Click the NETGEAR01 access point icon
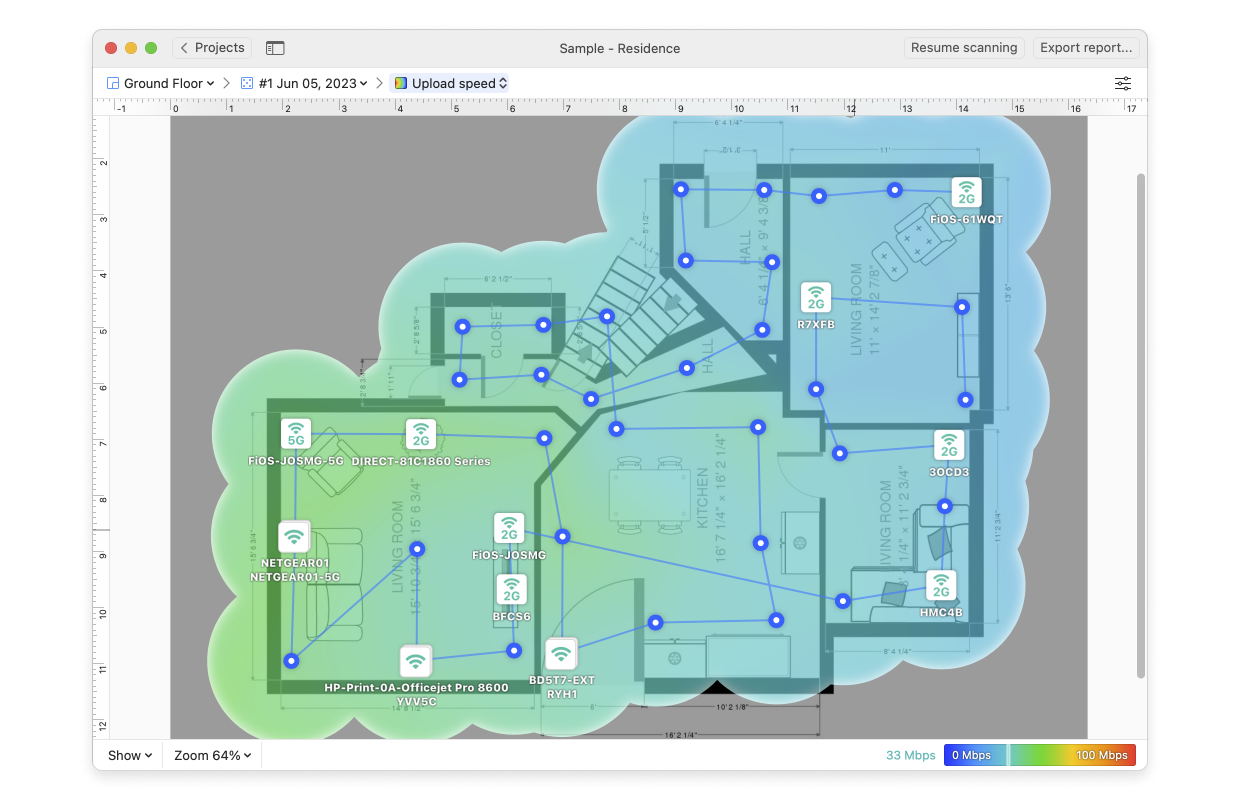The height and width of the screenshot is (800, 1240). (294, 537)
